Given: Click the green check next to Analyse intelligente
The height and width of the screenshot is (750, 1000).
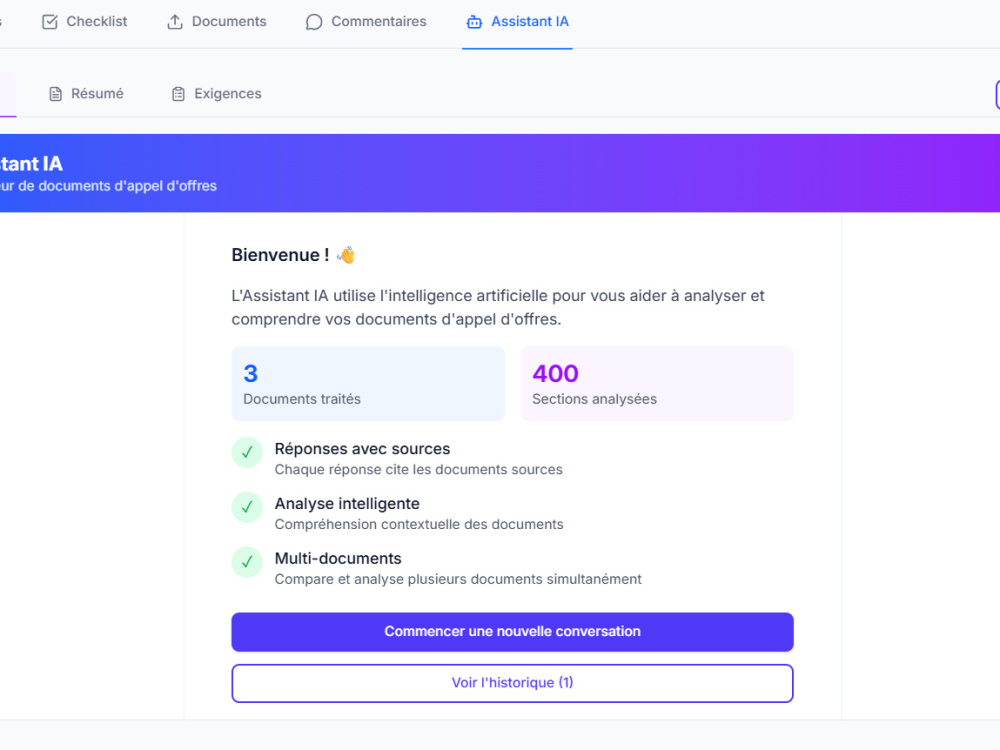Looking at the screenshot, I should 247,508.
